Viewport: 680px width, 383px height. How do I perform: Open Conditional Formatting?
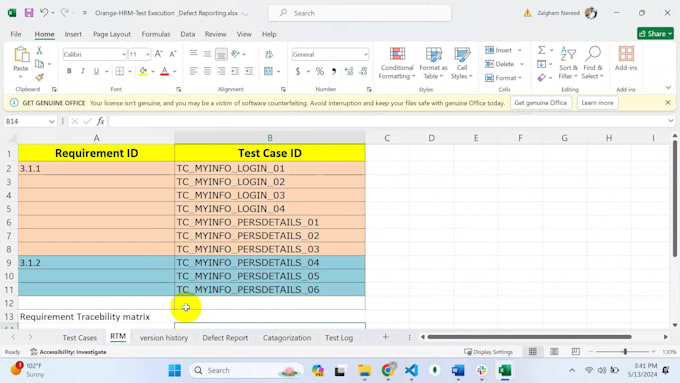[x=397, y=63]
